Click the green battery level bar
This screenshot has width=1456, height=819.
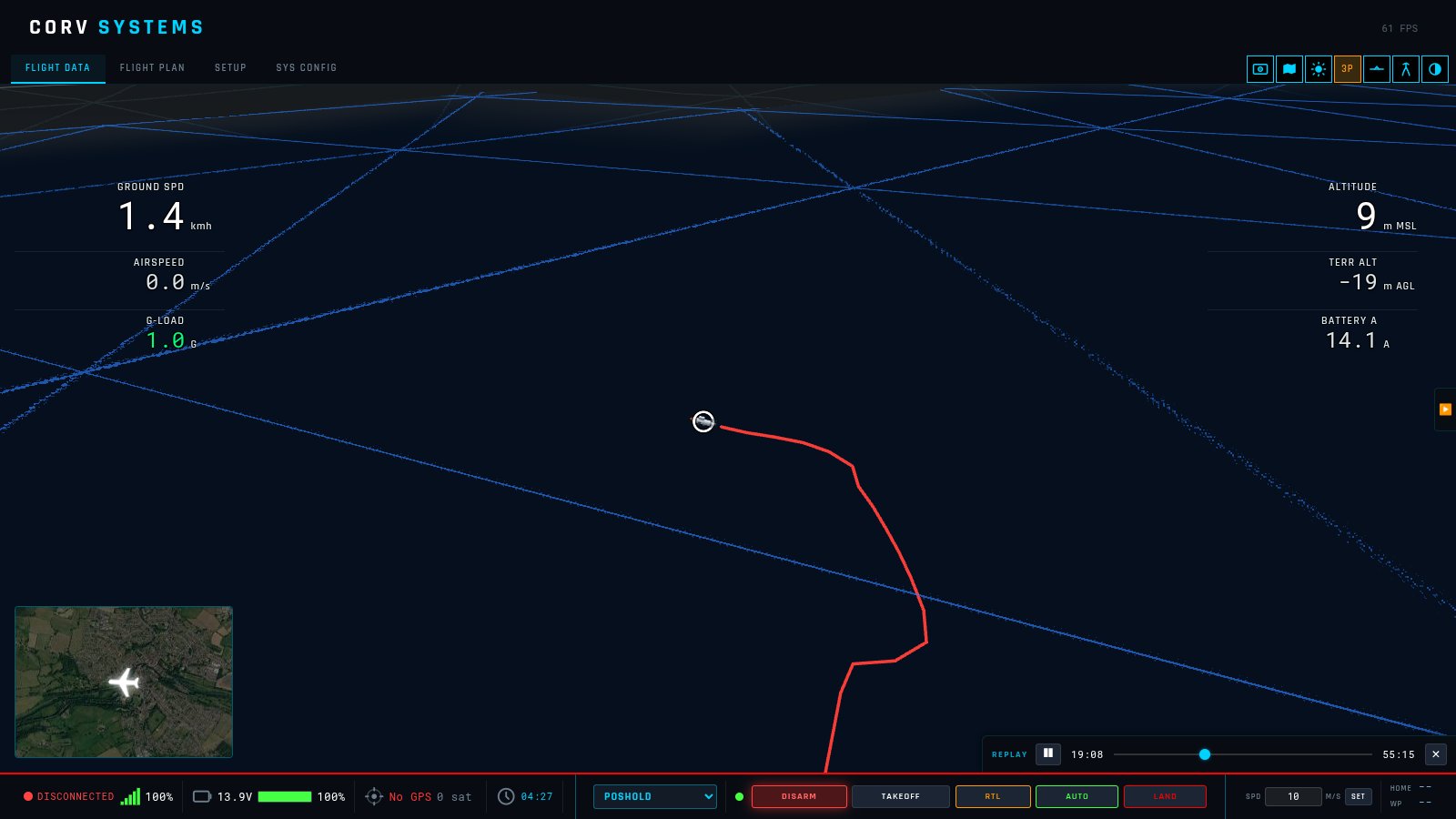(285, 796)
